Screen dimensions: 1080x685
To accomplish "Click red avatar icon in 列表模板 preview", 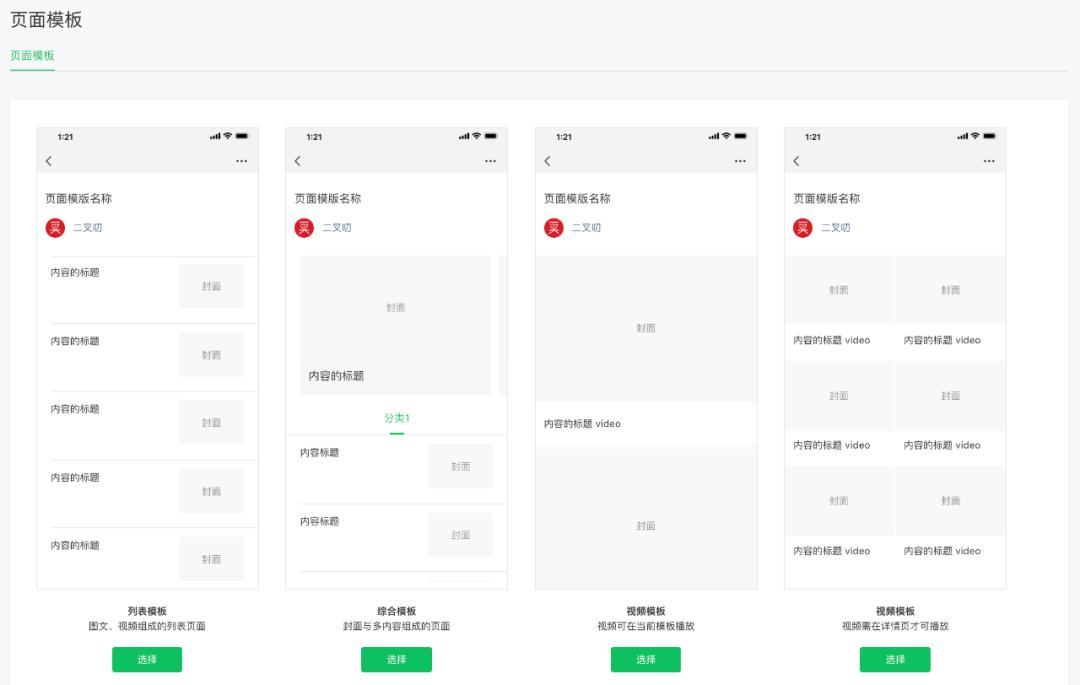I will 55,228.
